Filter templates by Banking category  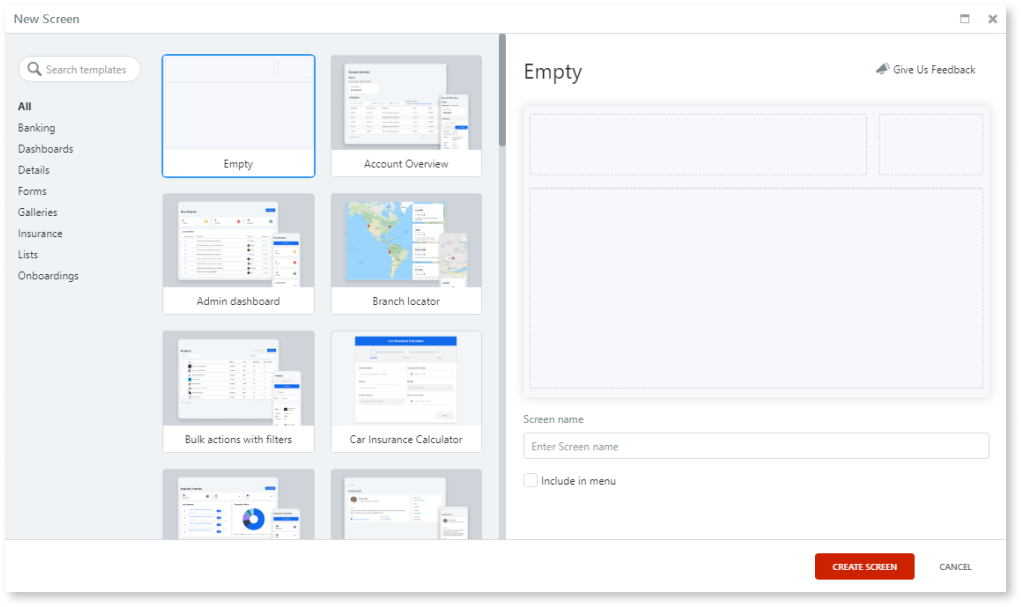pyautogui.click(x=36, y=127)
